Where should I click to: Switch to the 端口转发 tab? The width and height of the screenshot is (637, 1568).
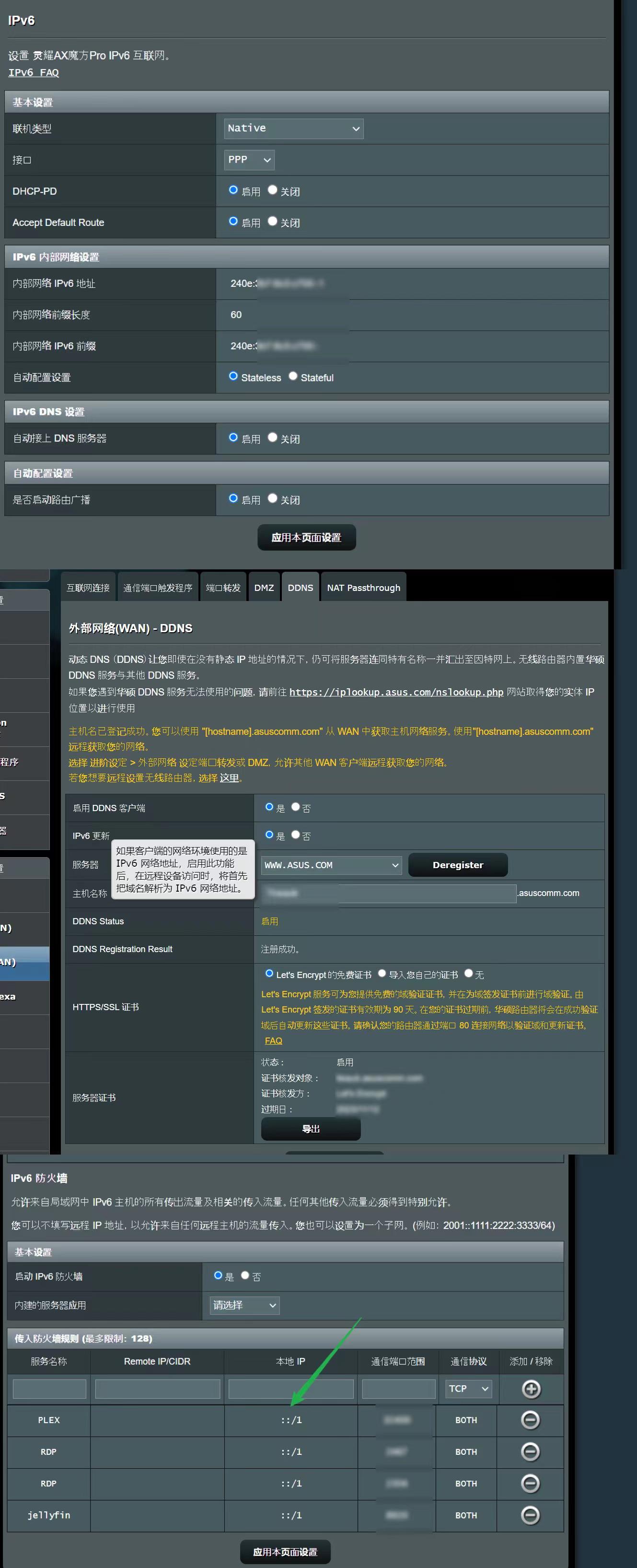(x=223, y=588)
